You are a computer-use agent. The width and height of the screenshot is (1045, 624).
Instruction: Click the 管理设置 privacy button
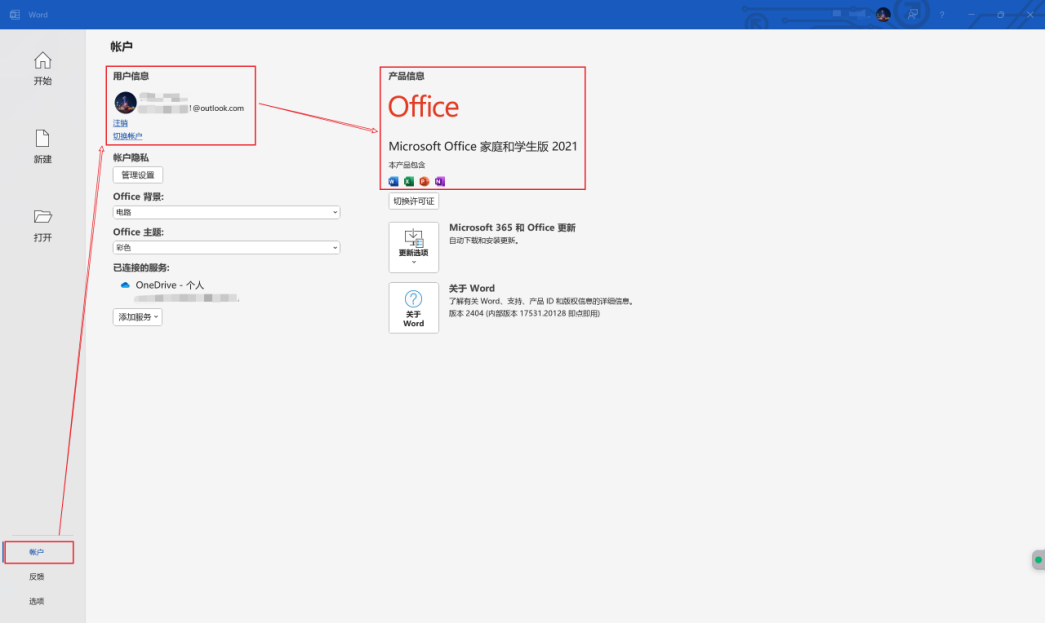click(138, 175)
